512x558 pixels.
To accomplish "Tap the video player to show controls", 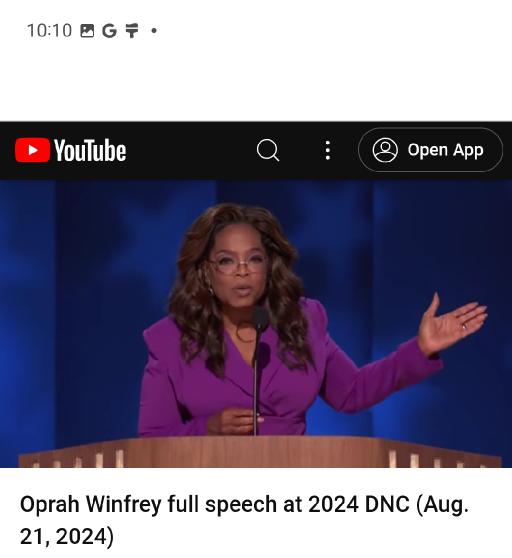I will tap(256, 323).
